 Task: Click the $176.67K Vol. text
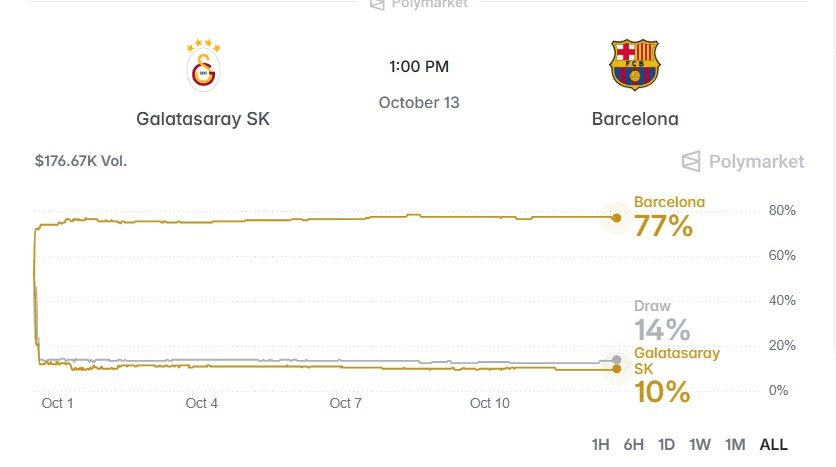pos(81,161)
